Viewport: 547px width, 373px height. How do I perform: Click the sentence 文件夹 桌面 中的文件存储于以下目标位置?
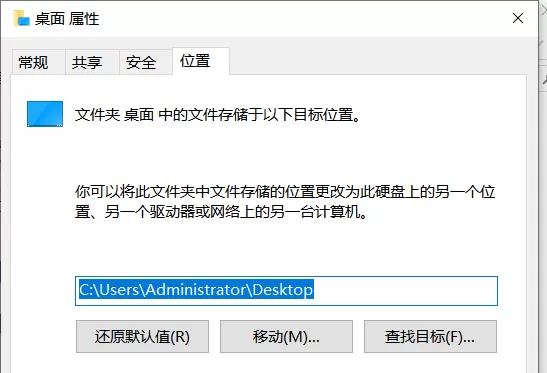(217, 114)
